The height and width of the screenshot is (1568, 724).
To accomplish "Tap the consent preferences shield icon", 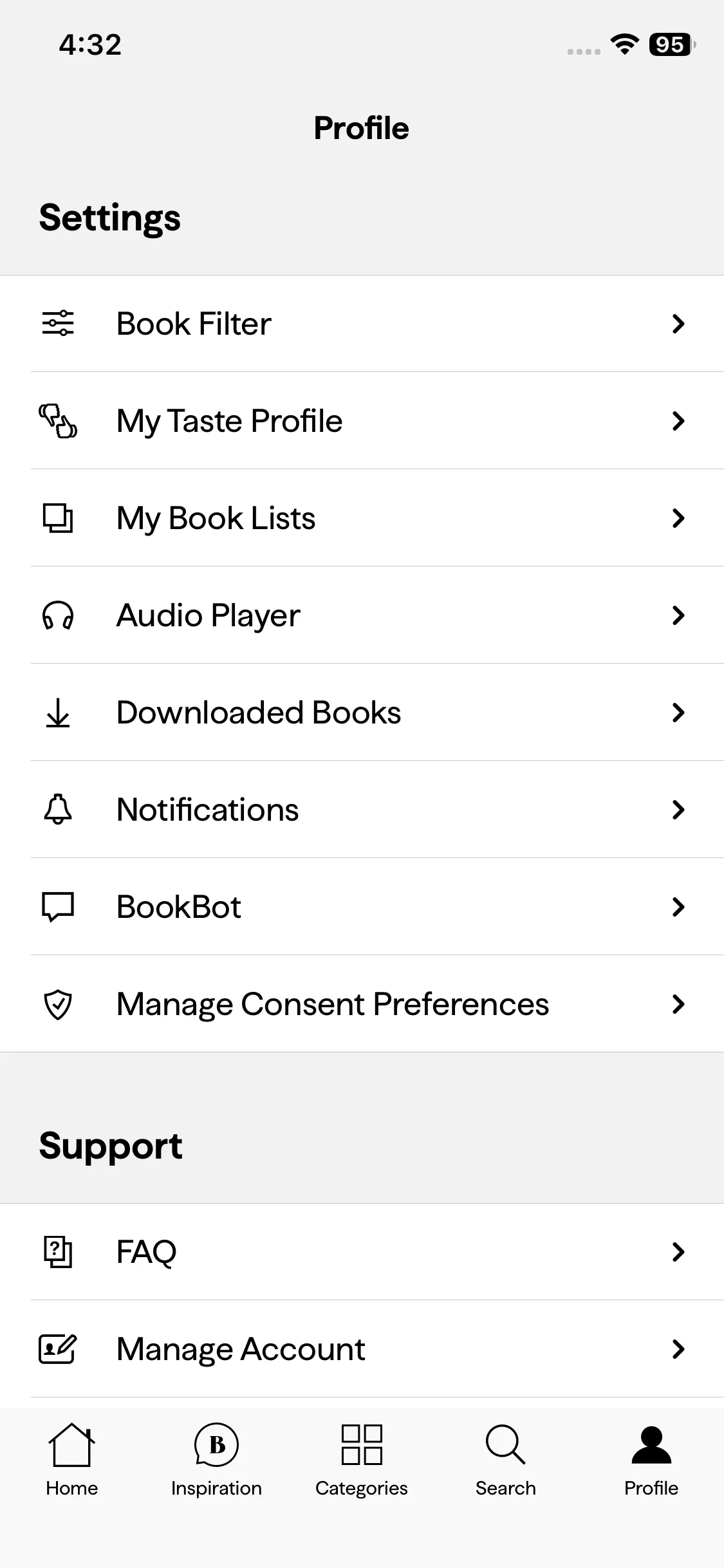I will click(x=58, y=1004).
